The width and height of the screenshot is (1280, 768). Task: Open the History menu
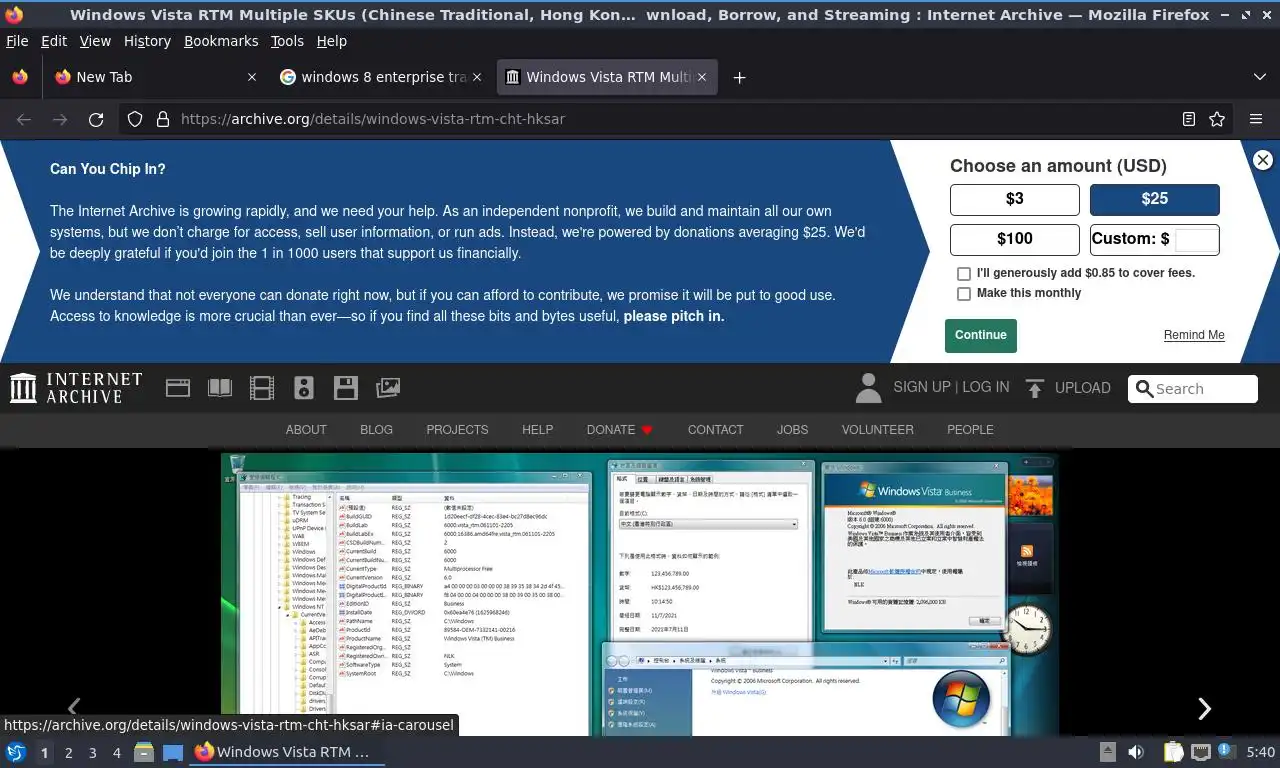(x=147, y=41)
